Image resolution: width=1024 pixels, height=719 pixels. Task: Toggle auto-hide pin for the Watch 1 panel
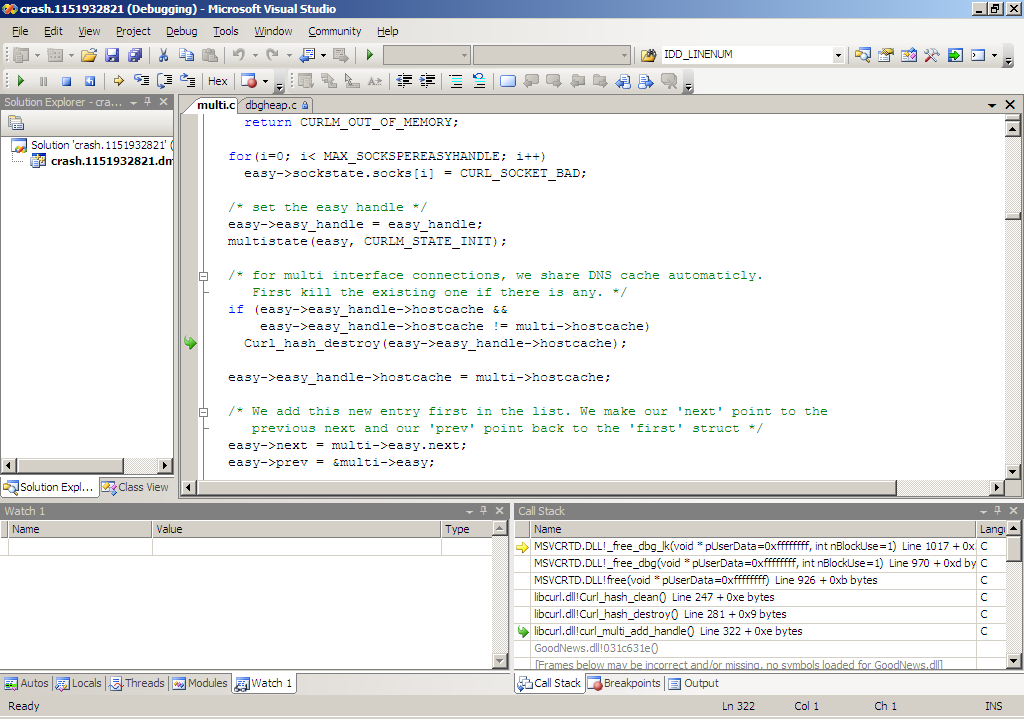(x=484, y=511)
